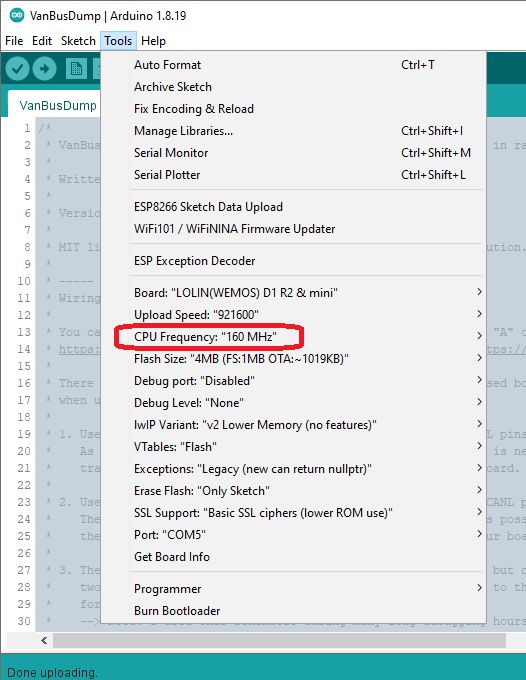Expand the Debug port submenu
526x680 pixels.
tap(293, 381)
